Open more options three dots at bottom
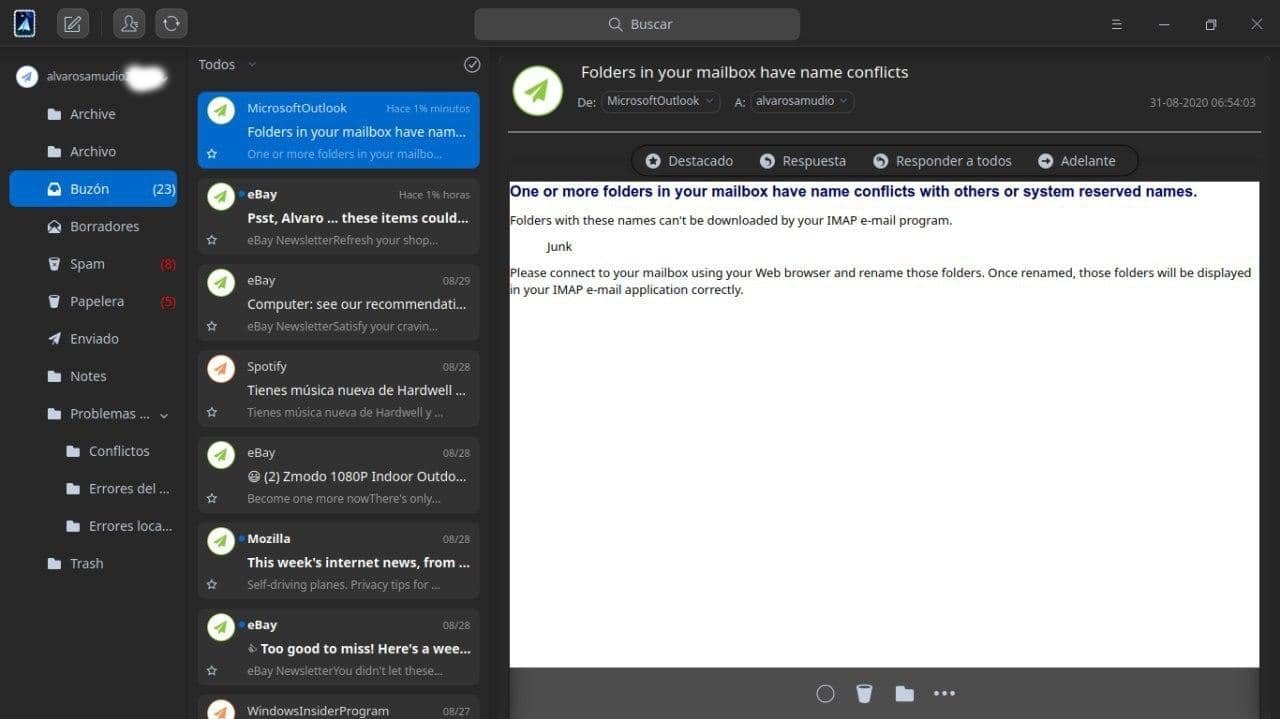 [945, 694]
